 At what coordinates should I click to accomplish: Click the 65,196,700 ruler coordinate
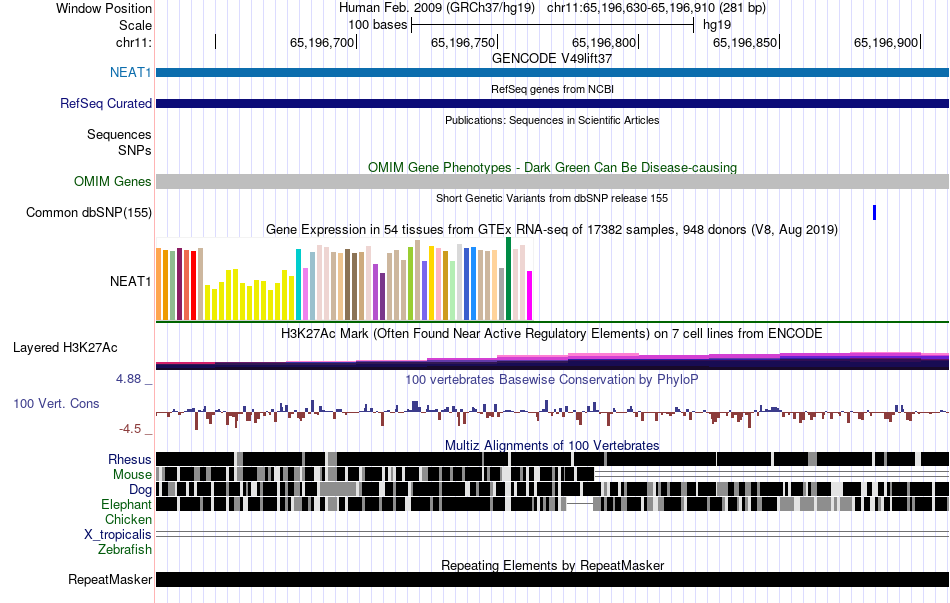coord(322,42)
